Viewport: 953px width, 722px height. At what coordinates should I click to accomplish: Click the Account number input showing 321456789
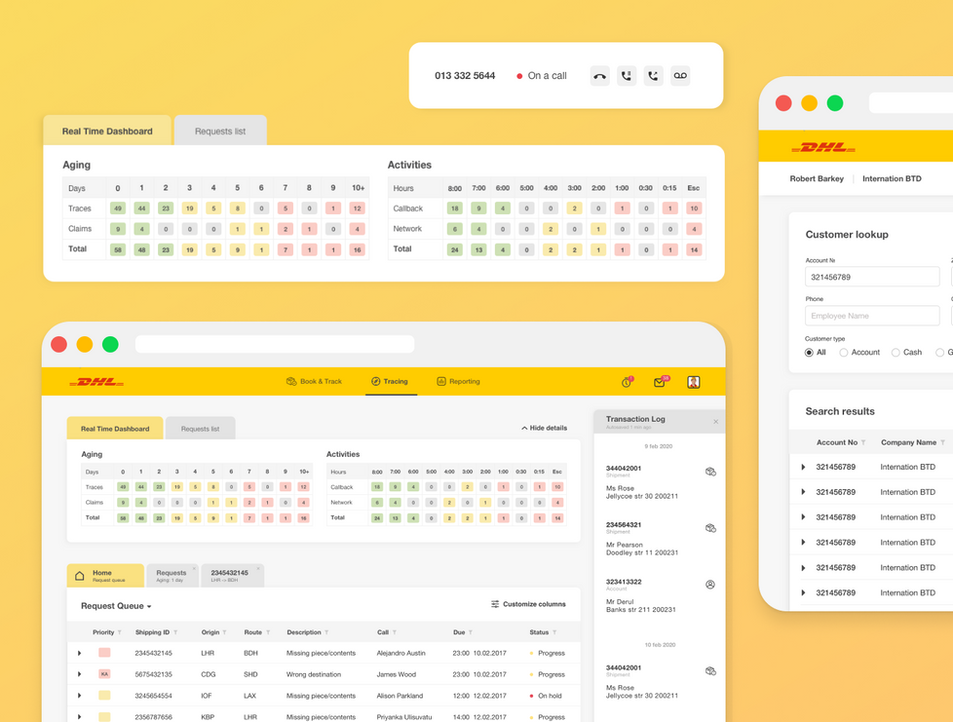(872, 276)
